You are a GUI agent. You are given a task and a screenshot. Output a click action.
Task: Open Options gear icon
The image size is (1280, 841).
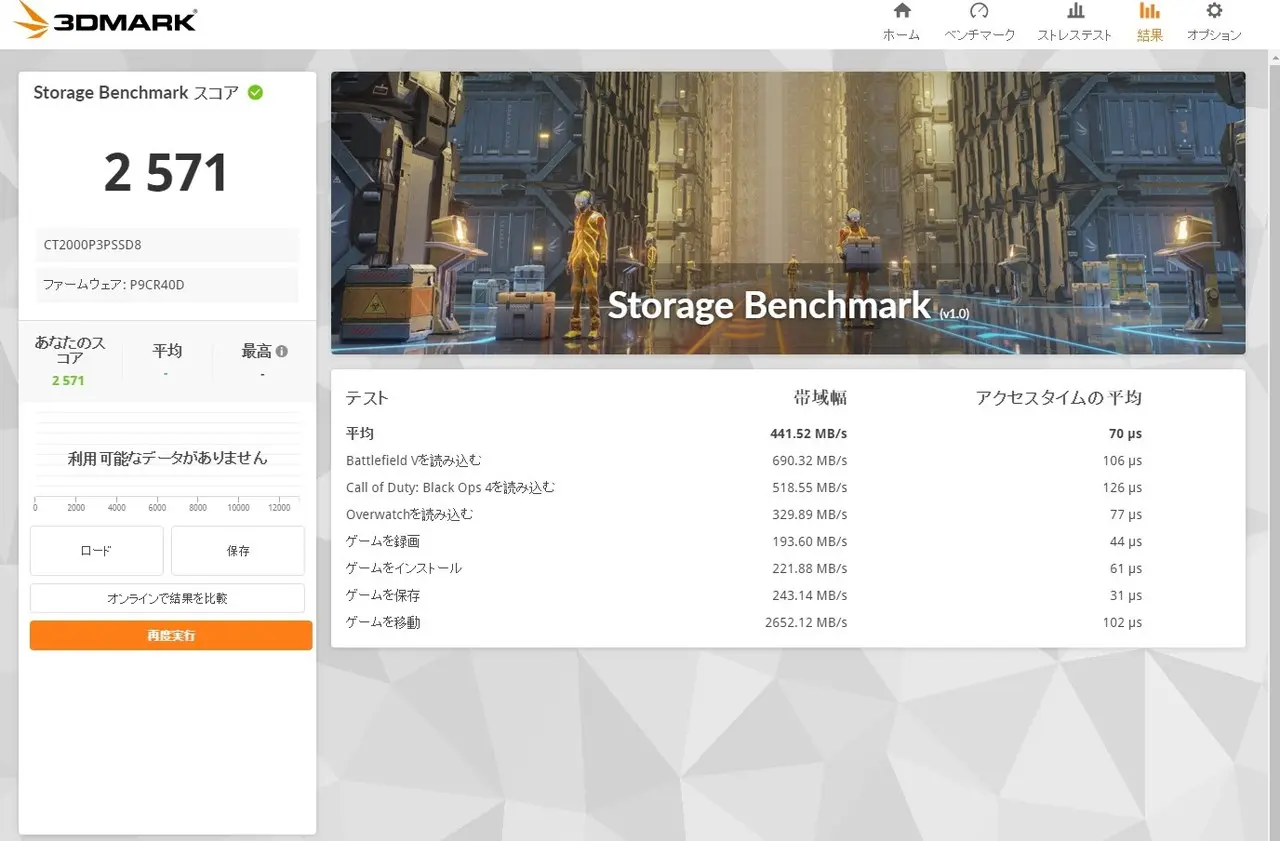(x=1214, y=11)
